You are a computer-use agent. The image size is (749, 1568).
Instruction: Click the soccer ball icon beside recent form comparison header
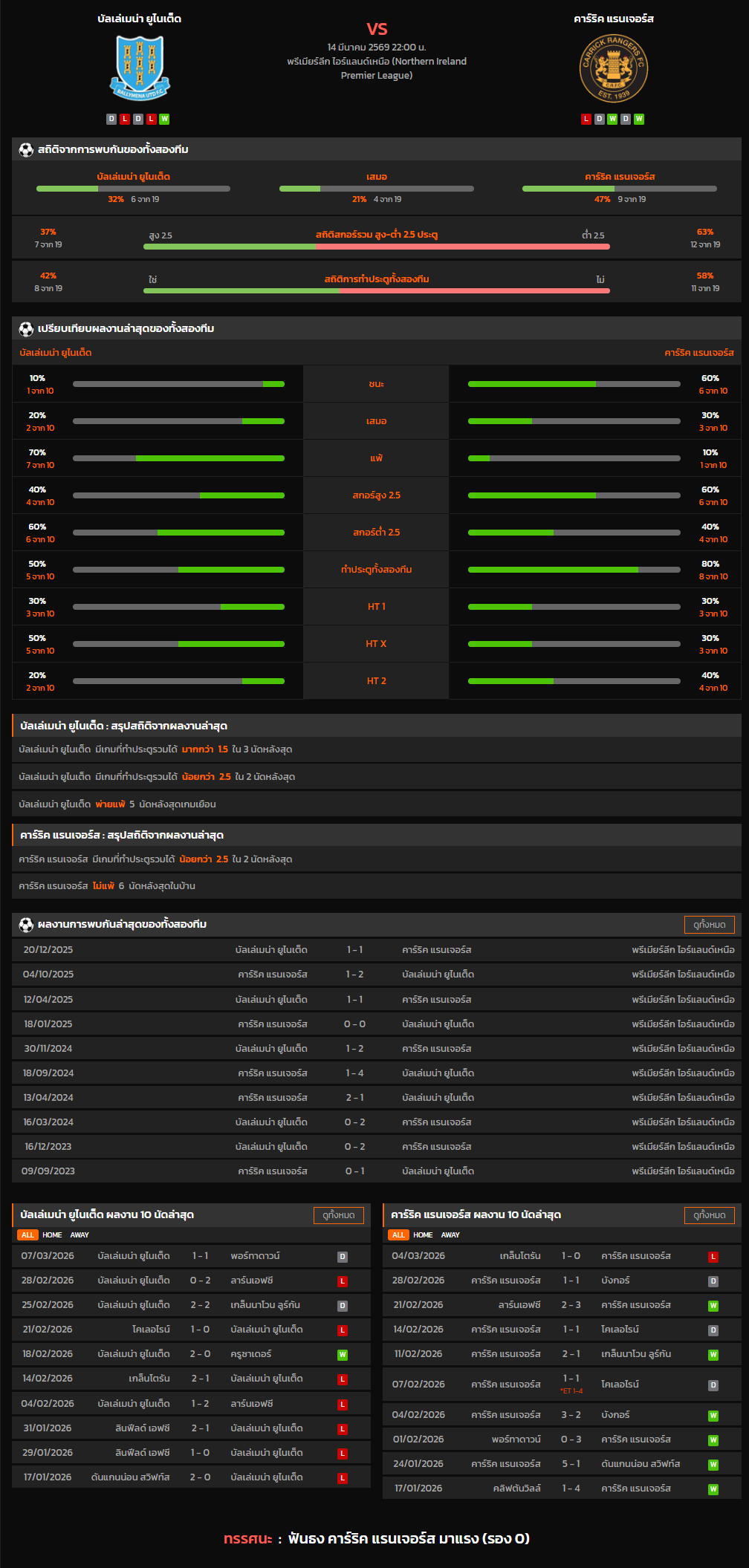click(26, 328)
